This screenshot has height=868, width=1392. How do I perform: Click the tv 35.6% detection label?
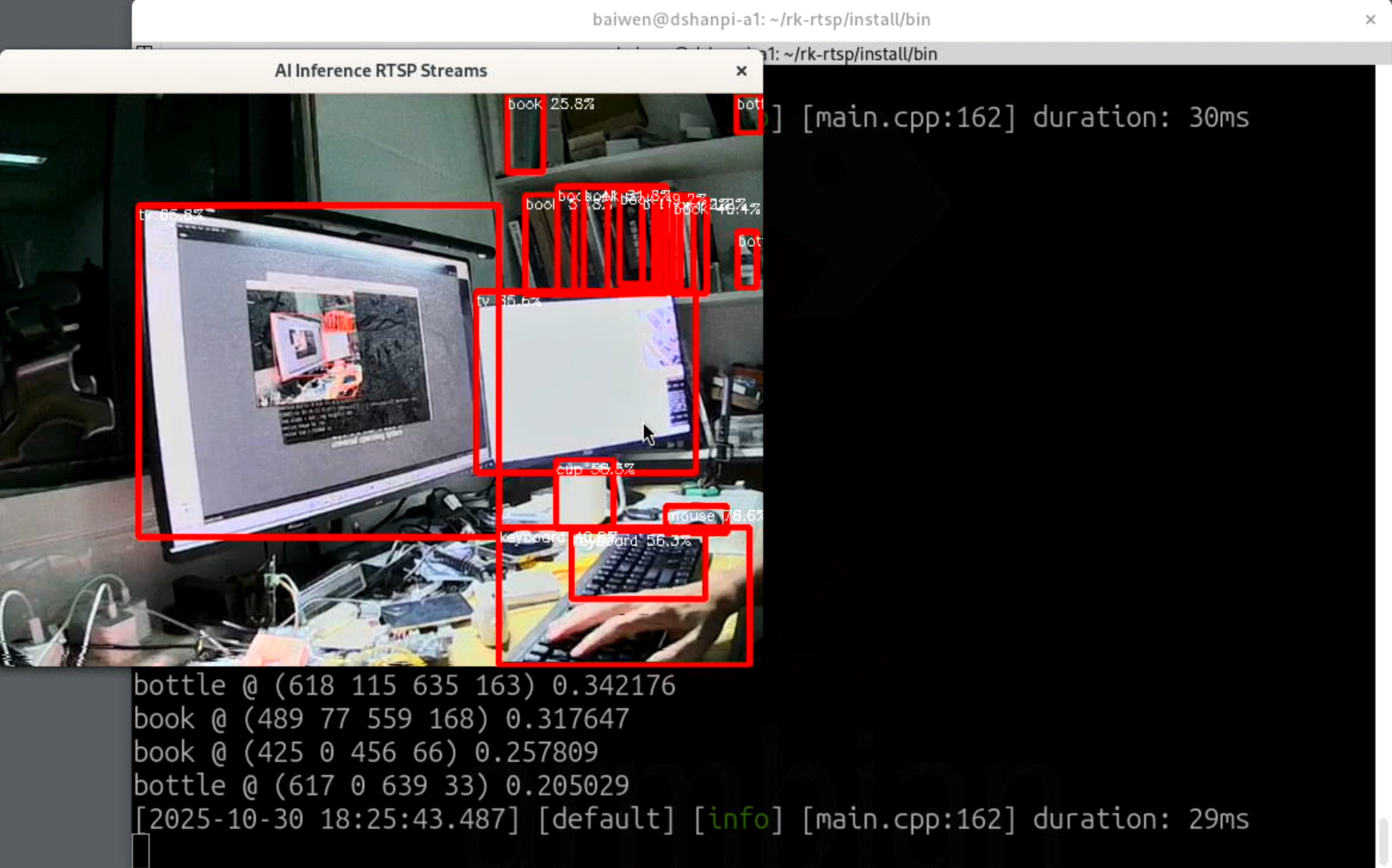tap(508, 300)
